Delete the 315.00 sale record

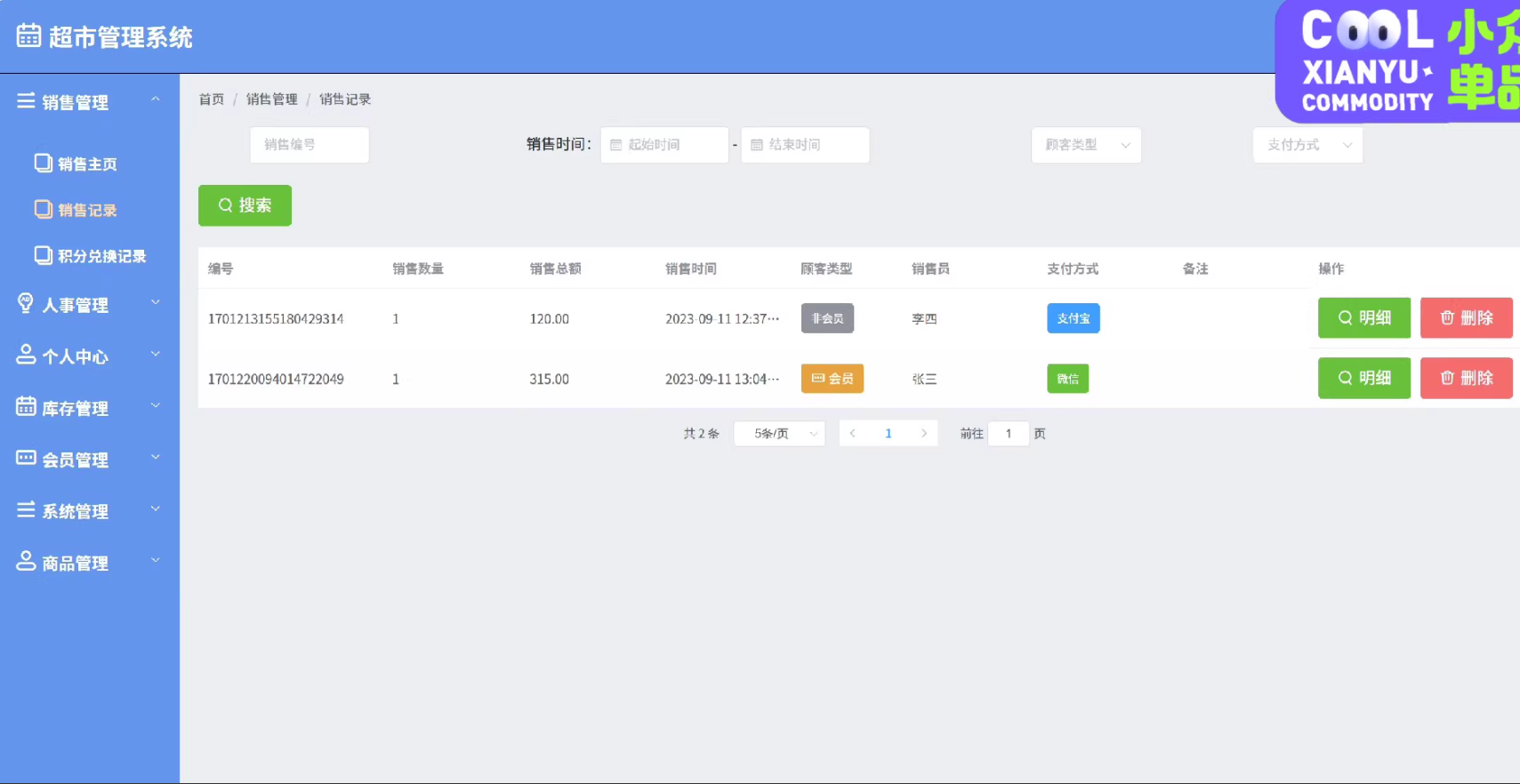click(1466, 379)
